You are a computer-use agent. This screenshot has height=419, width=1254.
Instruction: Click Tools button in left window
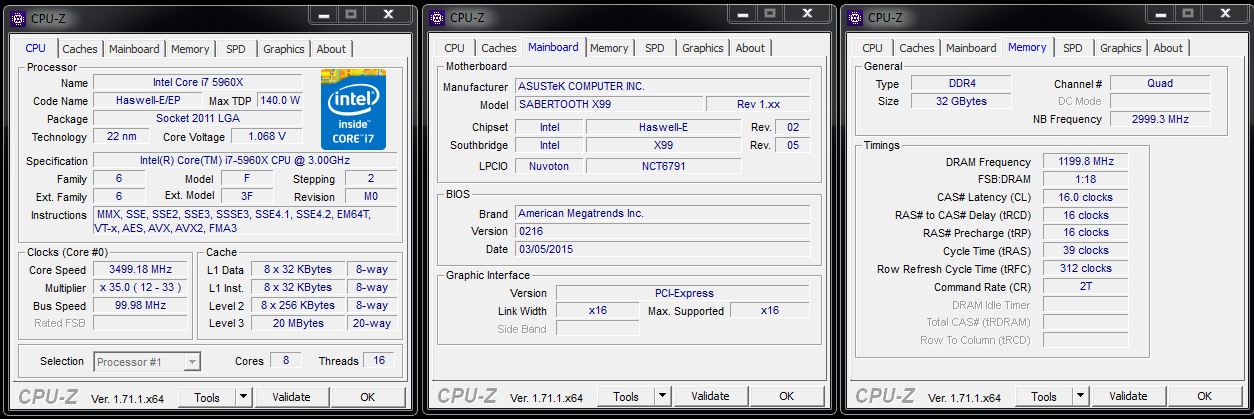point(207,397)
